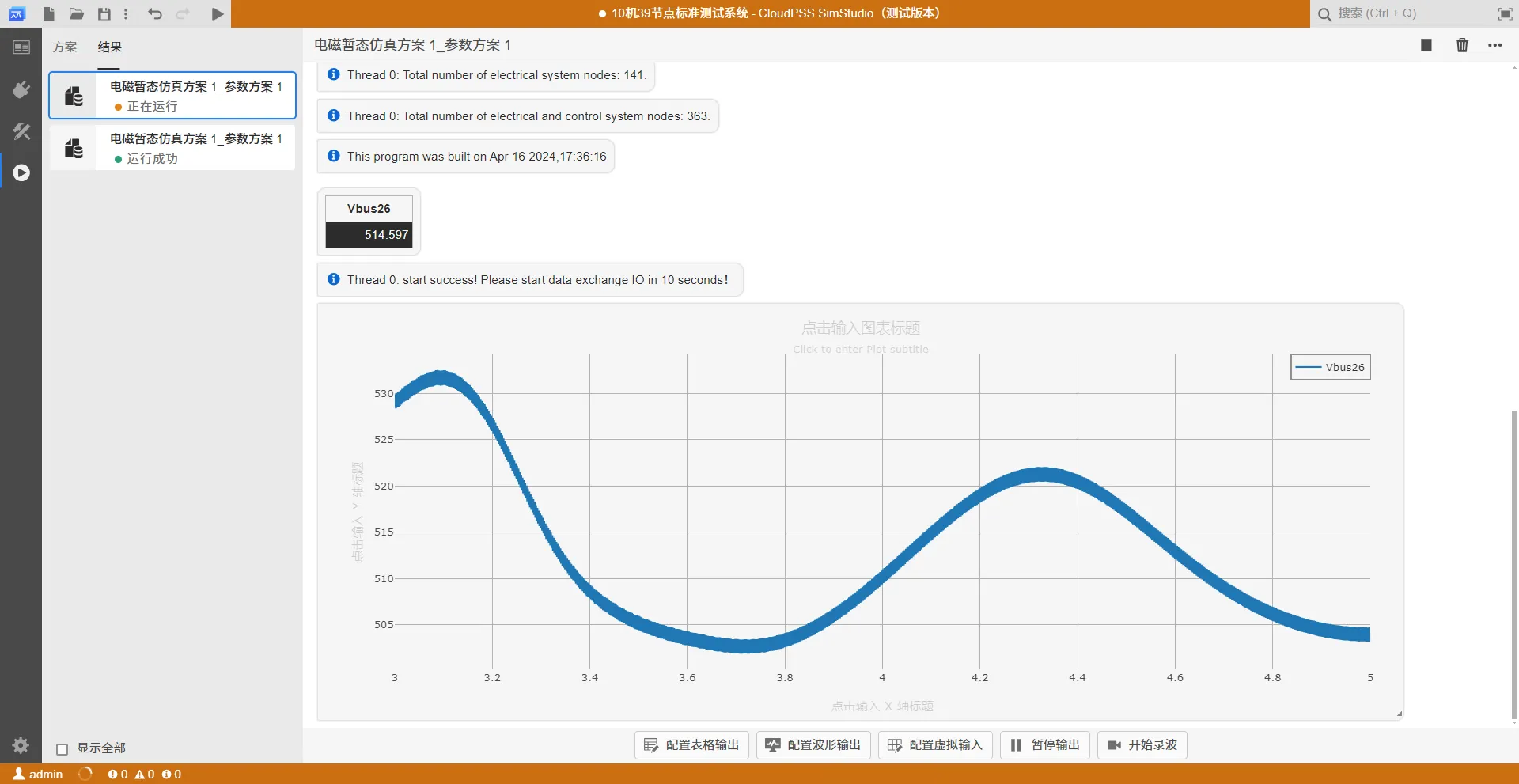Viewport: 1519px width, 784px height.
Task: Click the chart title placeholder 点击输入图表标题
Action: click(x=861, y=328)
